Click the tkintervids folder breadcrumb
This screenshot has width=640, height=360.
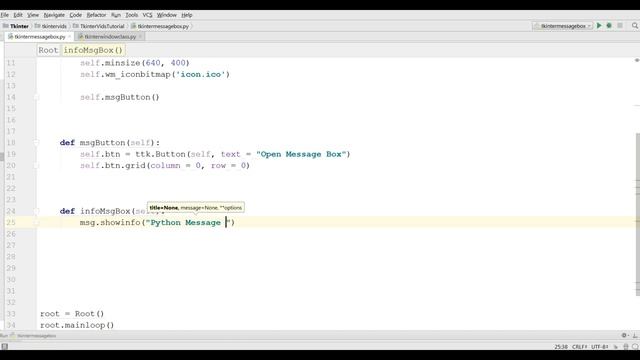51,26
